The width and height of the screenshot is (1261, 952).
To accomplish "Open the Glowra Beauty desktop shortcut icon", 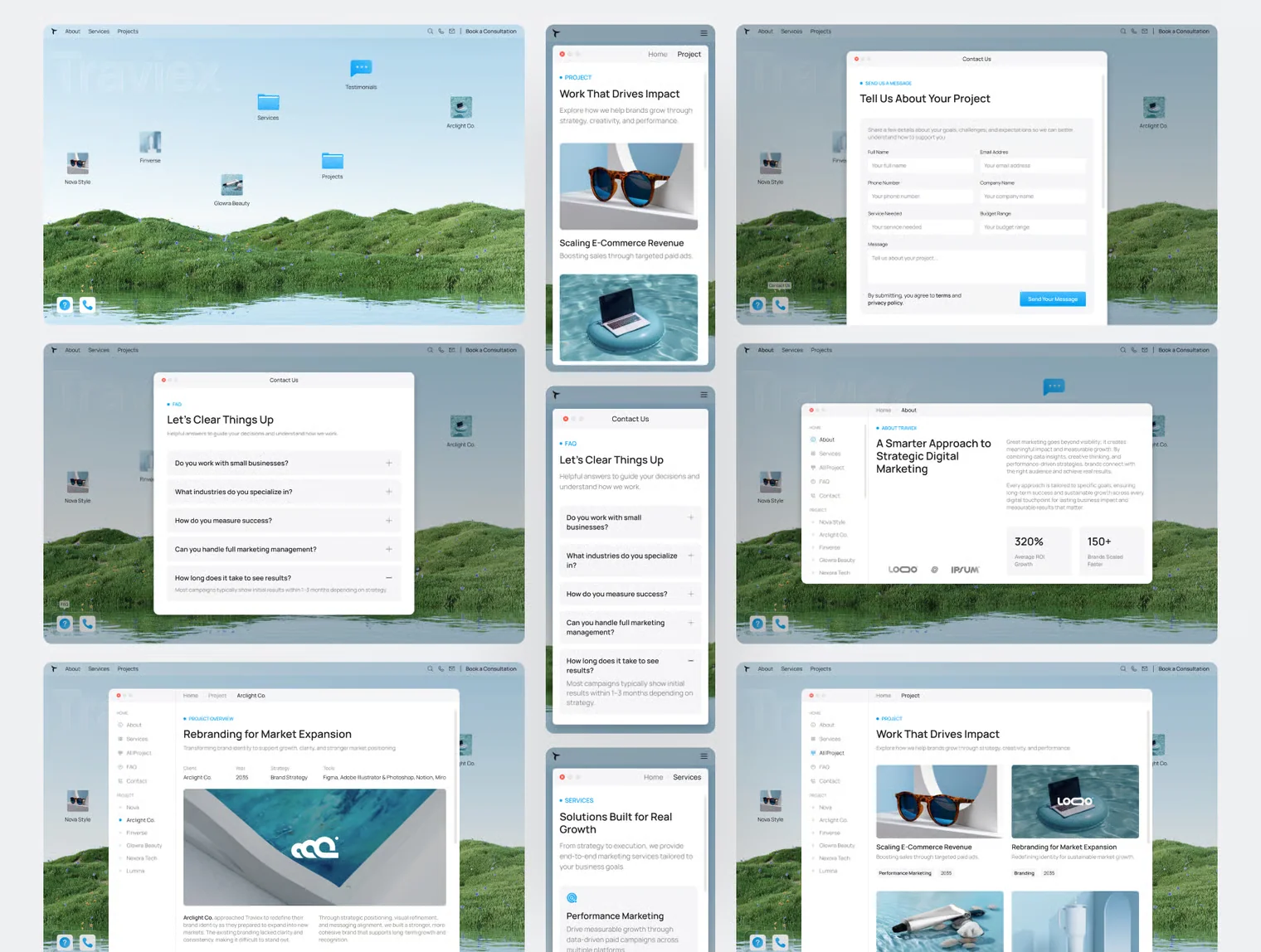I will point(231,185).
